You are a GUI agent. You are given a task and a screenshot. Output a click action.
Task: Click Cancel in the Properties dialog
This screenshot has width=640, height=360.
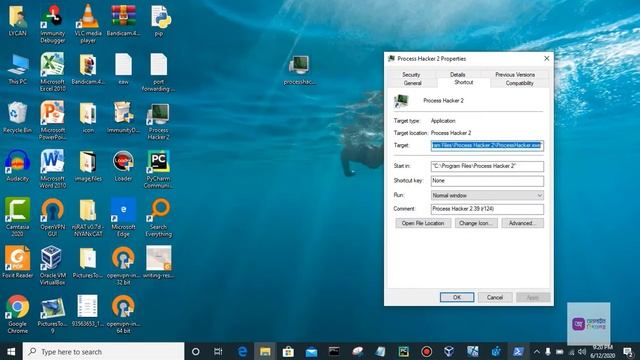[495, 298]
